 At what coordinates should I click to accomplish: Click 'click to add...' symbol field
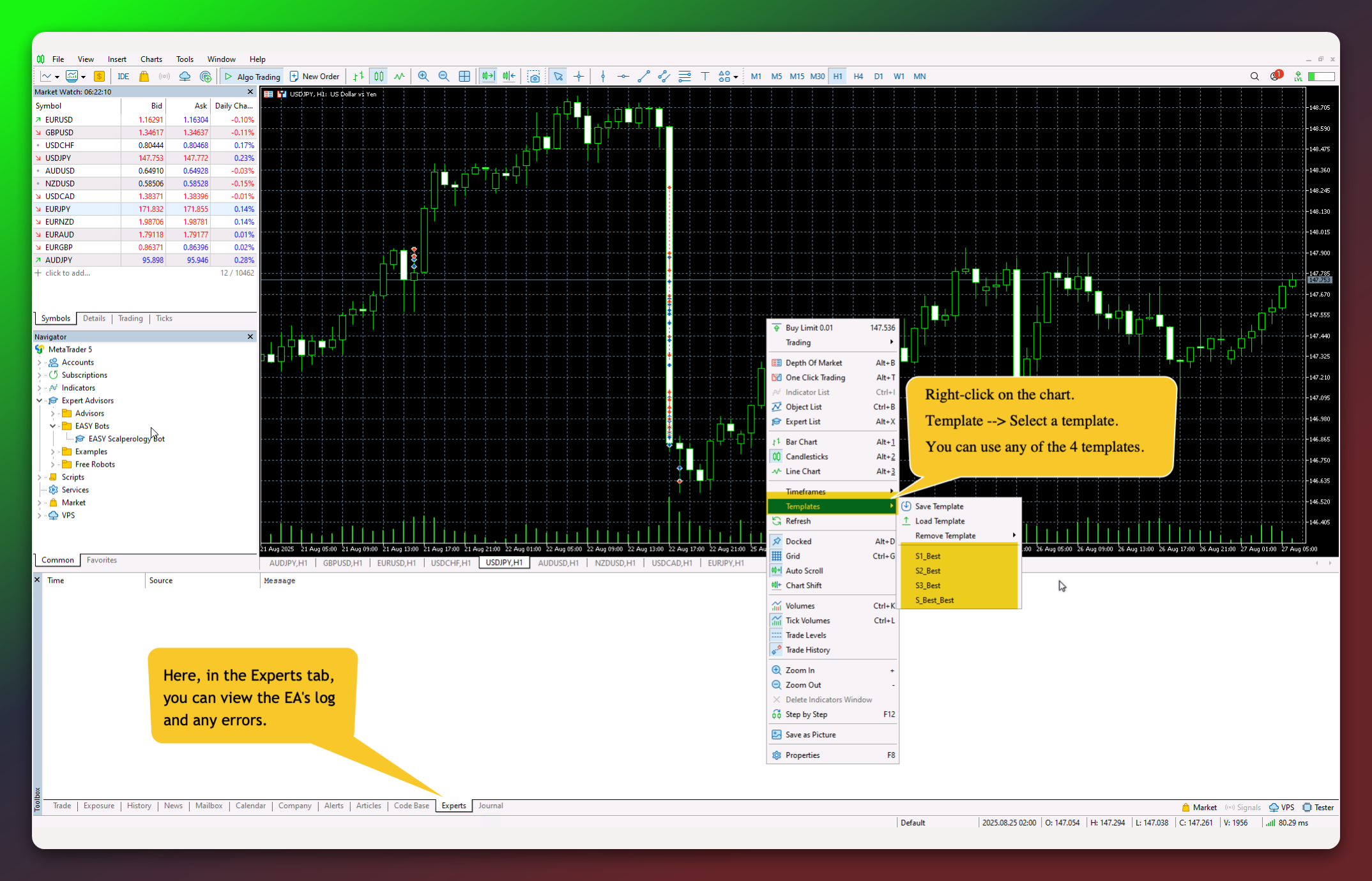68,273
